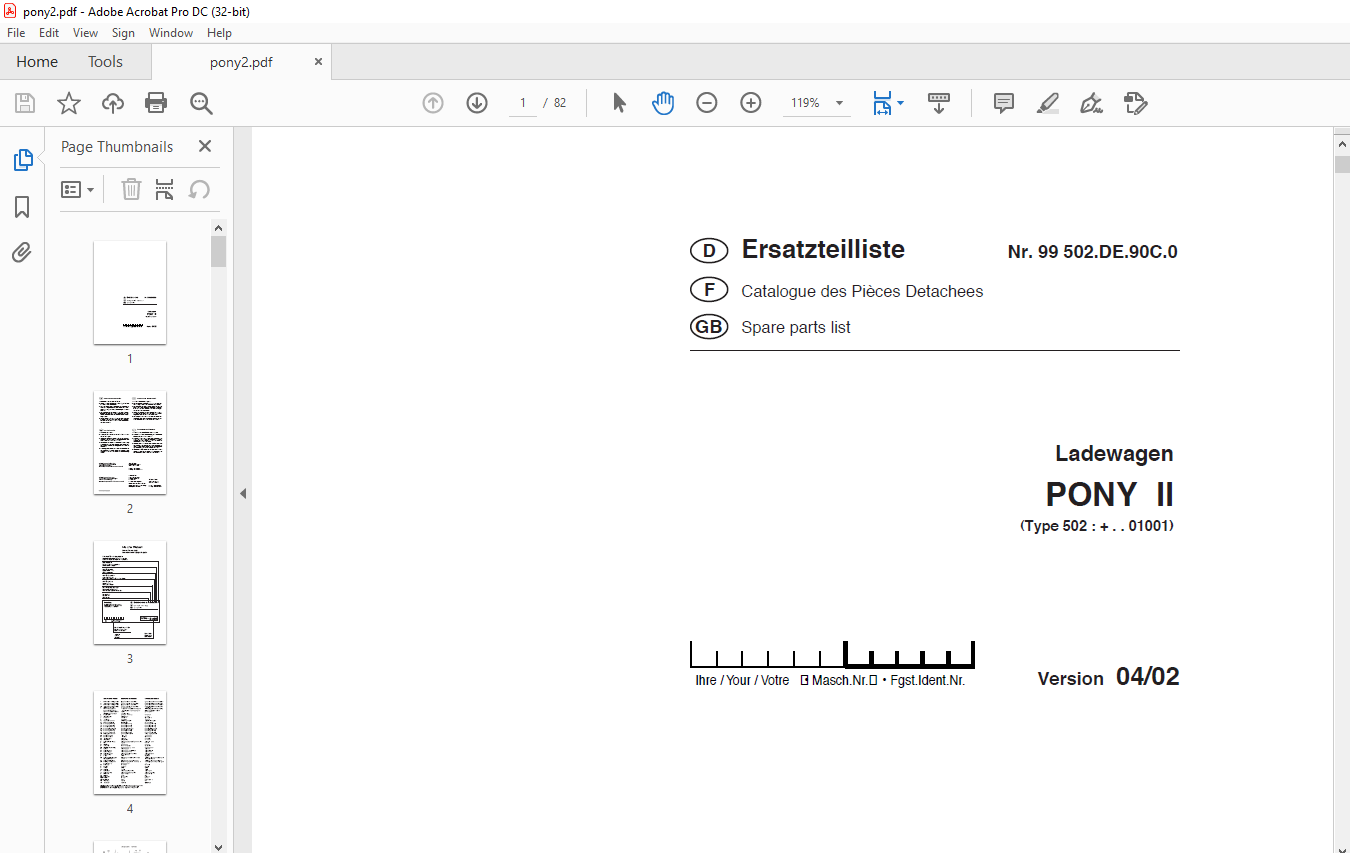This screenshot has height=853, width=1350.
Task: Activate the selection arrow tool
Action: pos(619,103)
